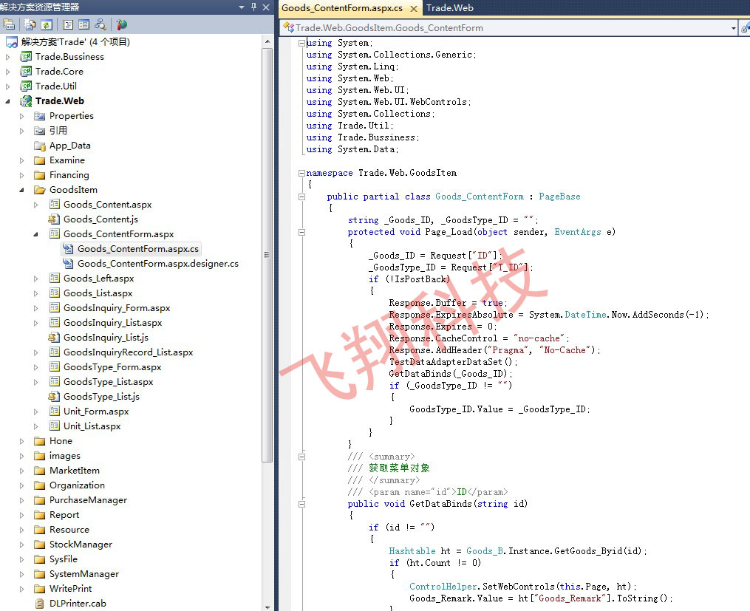Click the Goods_ContentForm.aspx.designer.cs file icon
This screenshot has height=611, width=750.
point(68,264)
